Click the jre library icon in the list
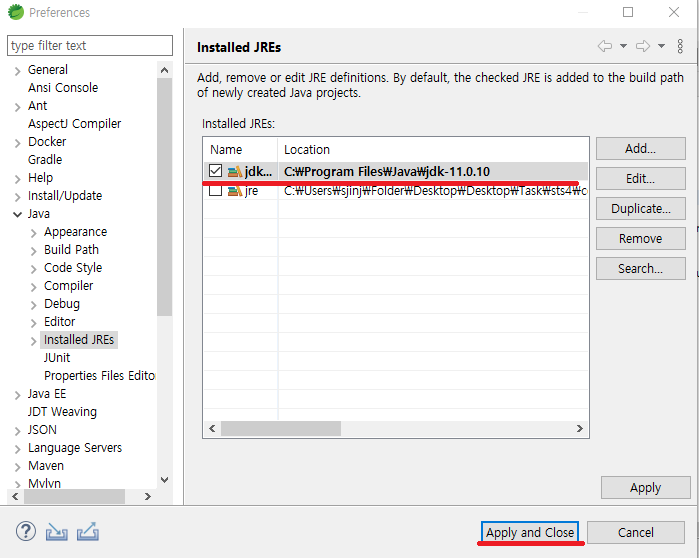Viewport: 699px width, 558px height. [234, 191]
